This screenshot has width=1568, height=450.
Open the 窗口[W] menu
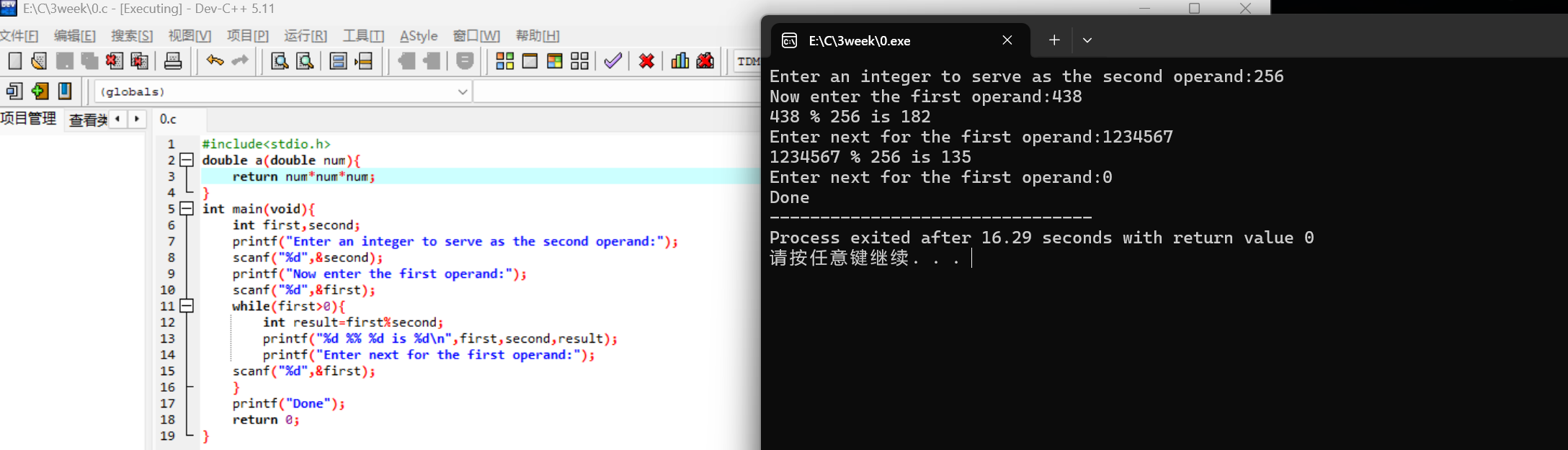tap(476, 36)
